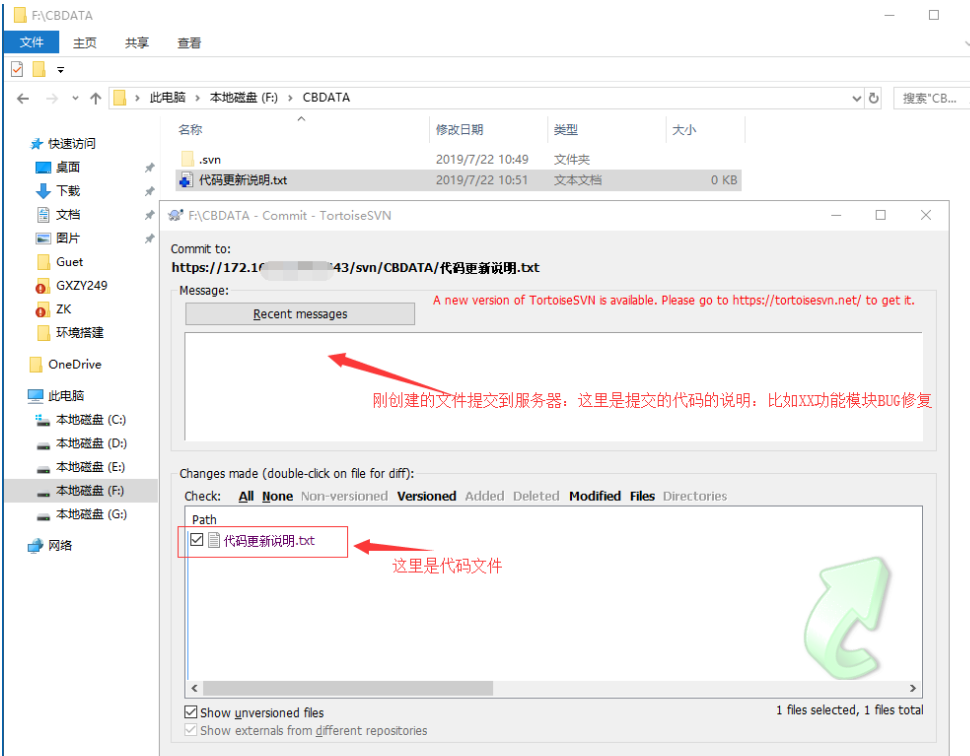Click the pin icon beside 图片
This screenshot has height=756, width=970.
point(149,238)
